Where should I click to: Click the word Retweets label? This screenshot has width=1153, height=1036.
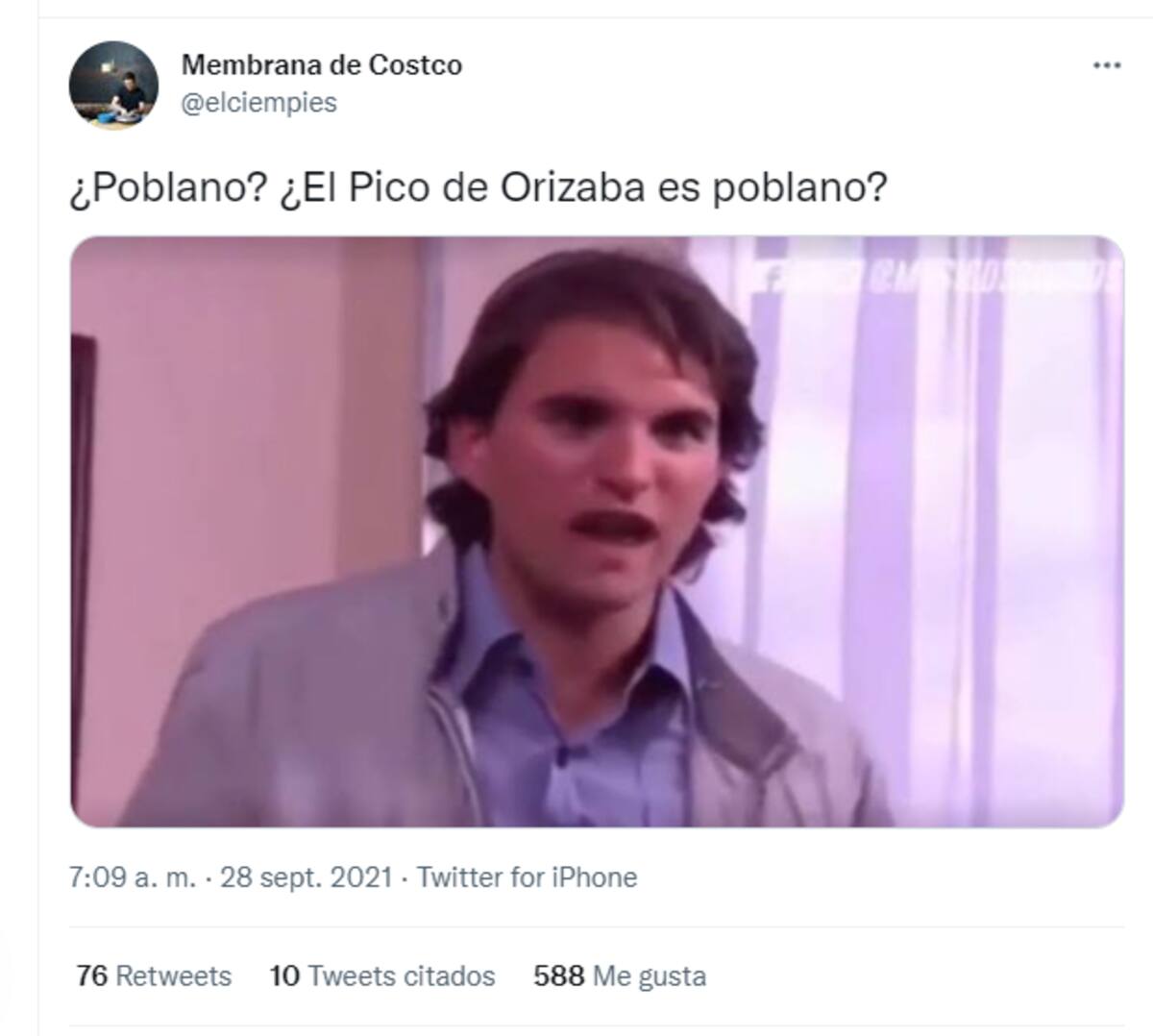[x=174, y=976]
